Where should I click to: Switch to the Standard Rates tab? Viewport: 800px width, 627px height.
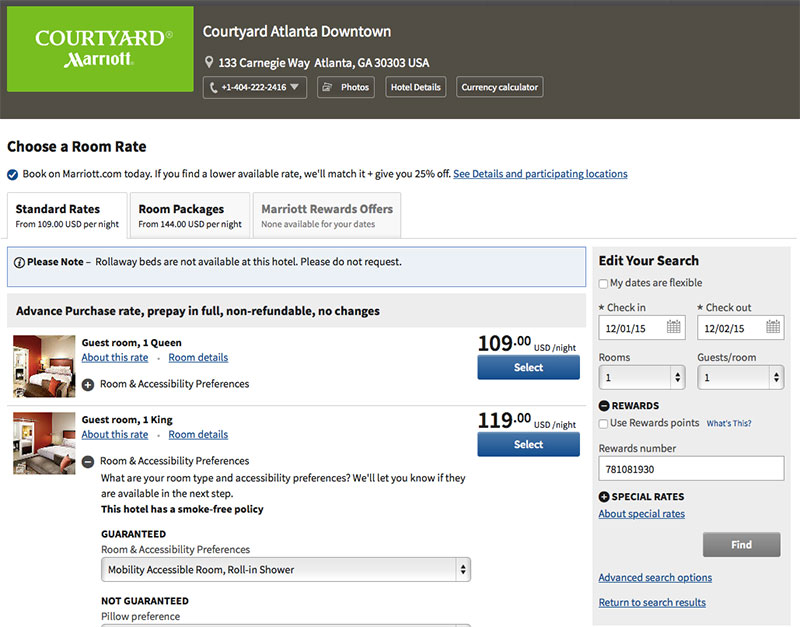[67, 215]
